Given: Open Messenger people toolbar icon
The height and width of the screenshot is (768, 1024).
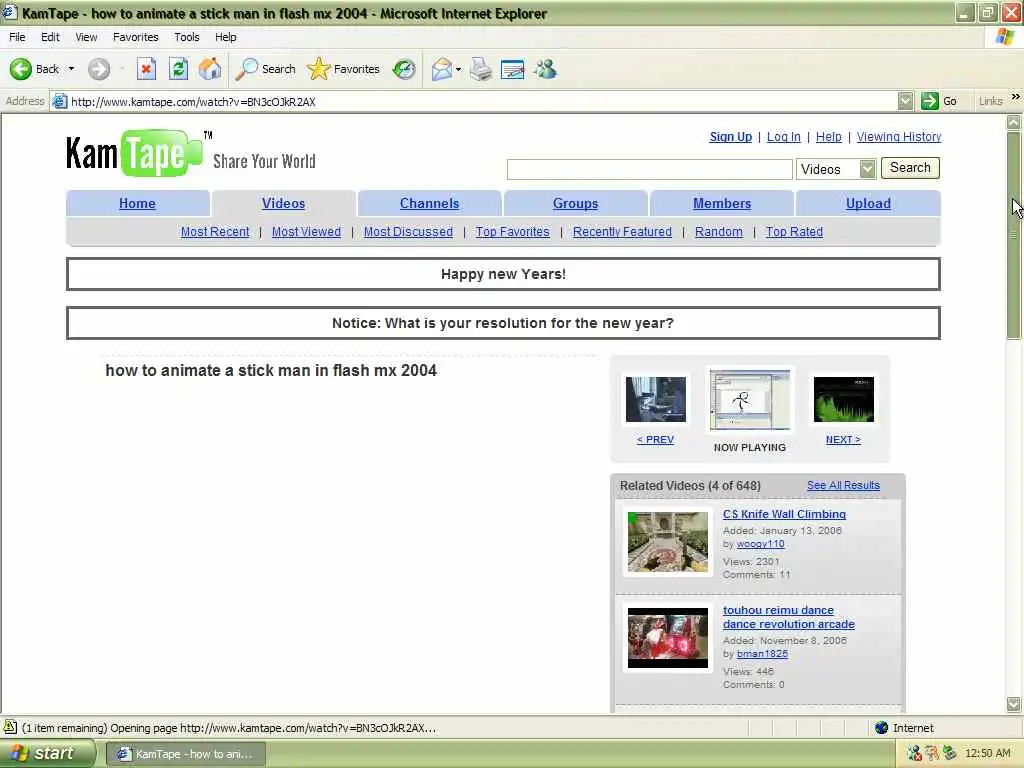Looking at the screenshot, I should click(545, 69).
